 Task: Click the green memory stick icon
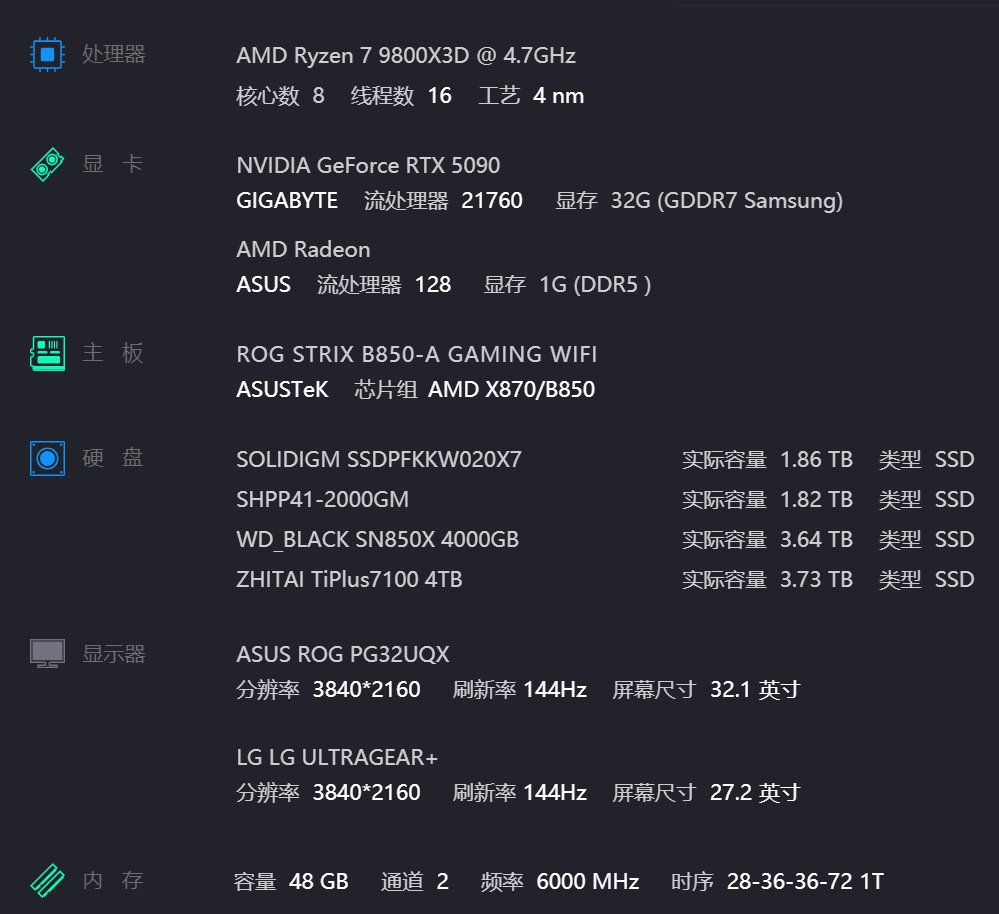pos(47,880)
